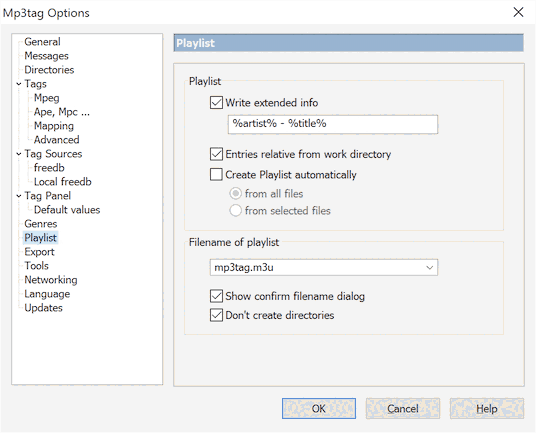Toggle Write extended info checkbox
This screenshot has width=536, height=433.
216,103
